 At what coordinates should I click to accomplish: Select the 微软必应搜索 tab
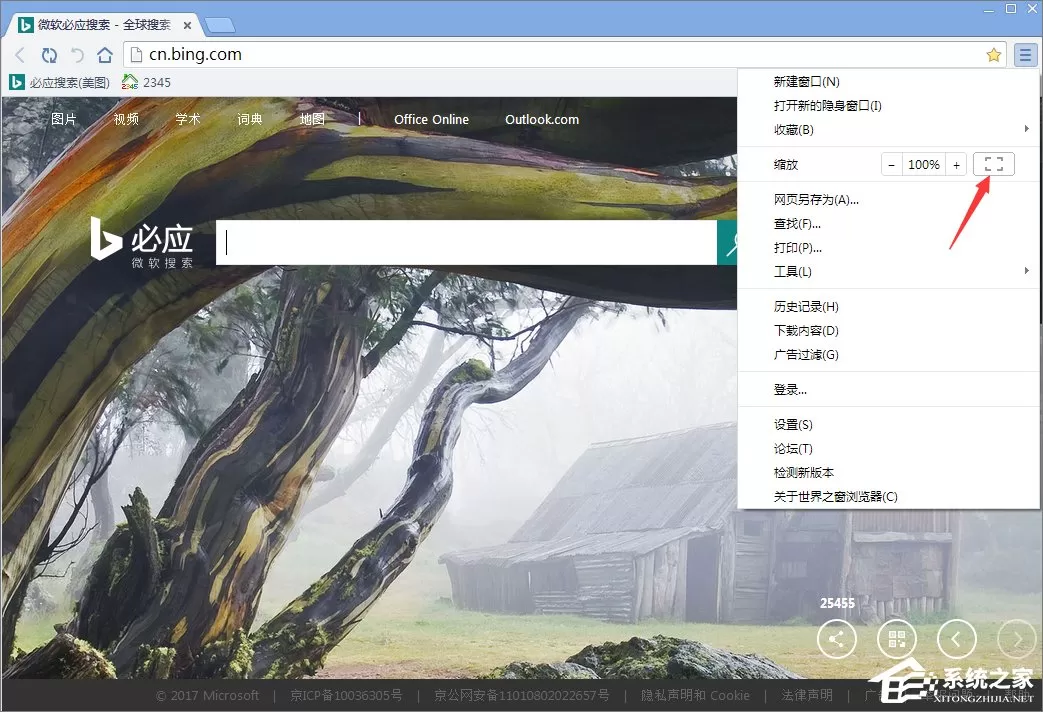[105, 25]
